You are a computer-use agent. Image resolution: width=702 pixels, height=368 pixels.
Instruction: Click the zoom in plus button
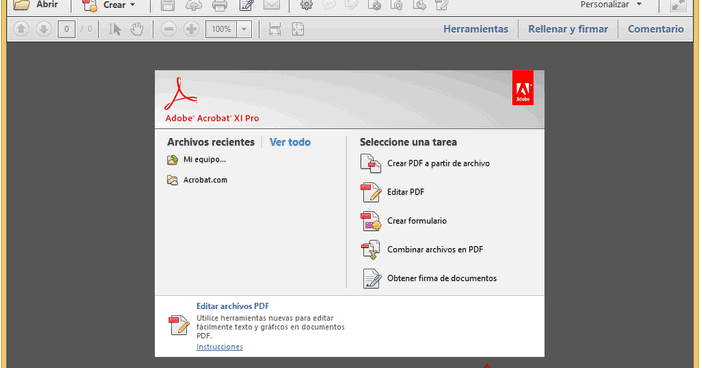tap(191, 29)
